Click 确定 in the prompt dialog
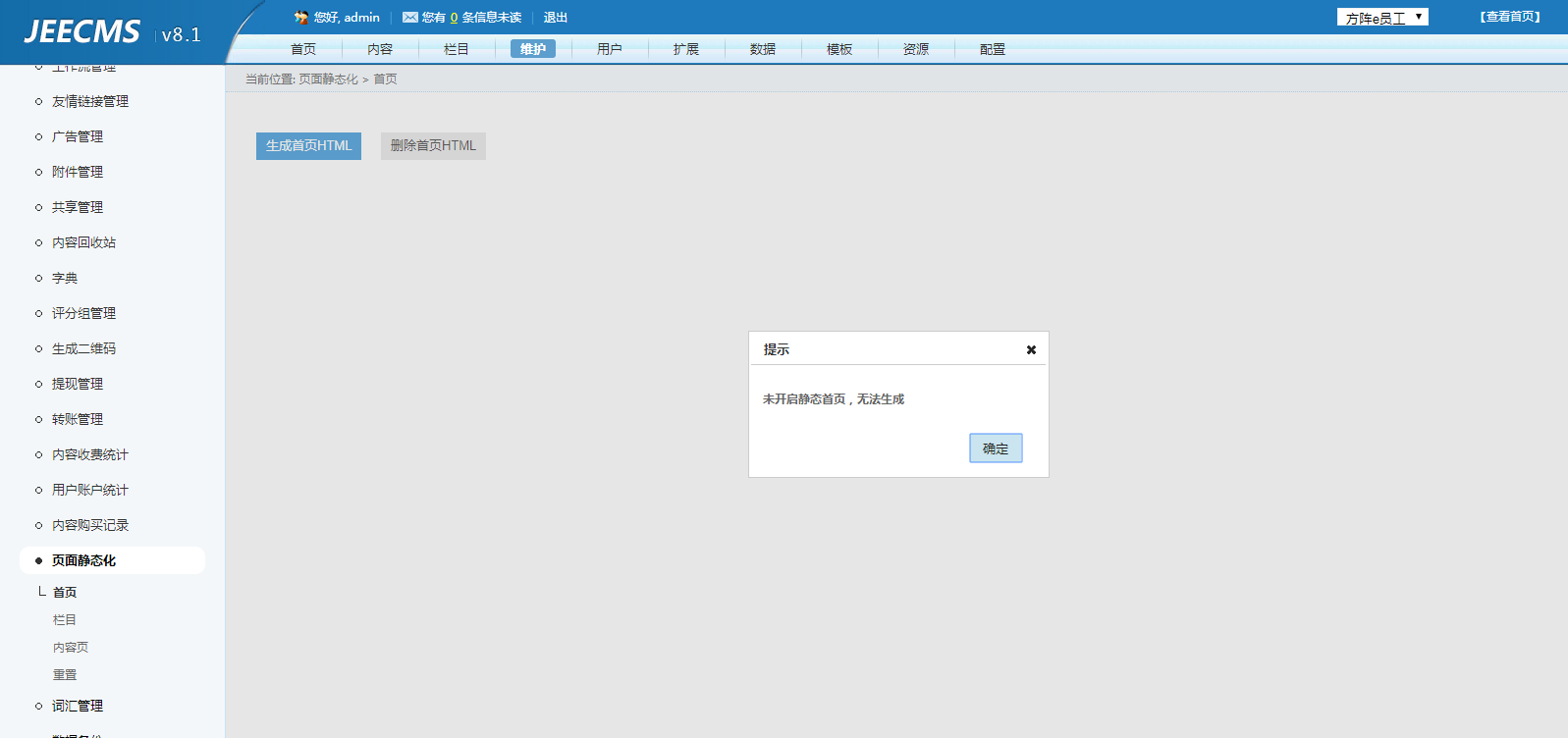Screen dimensions: 1568x738 click(x=996, y=448)
